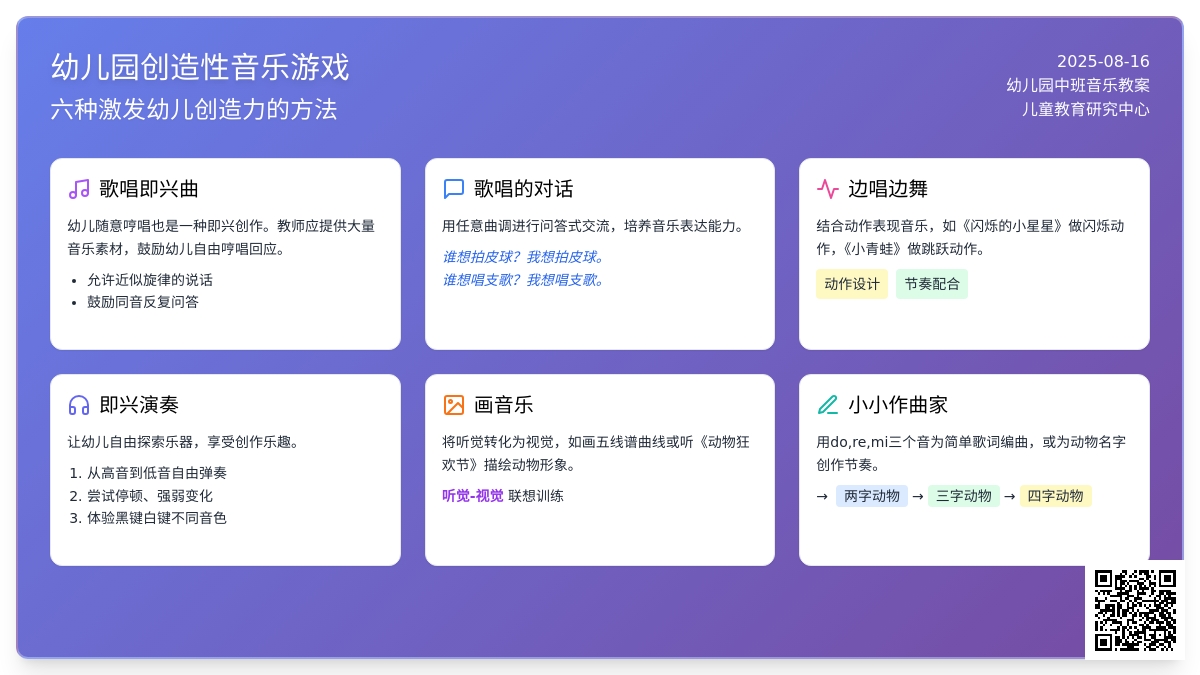Click the main title 幼儿园创造性音乐游戏

200,67
